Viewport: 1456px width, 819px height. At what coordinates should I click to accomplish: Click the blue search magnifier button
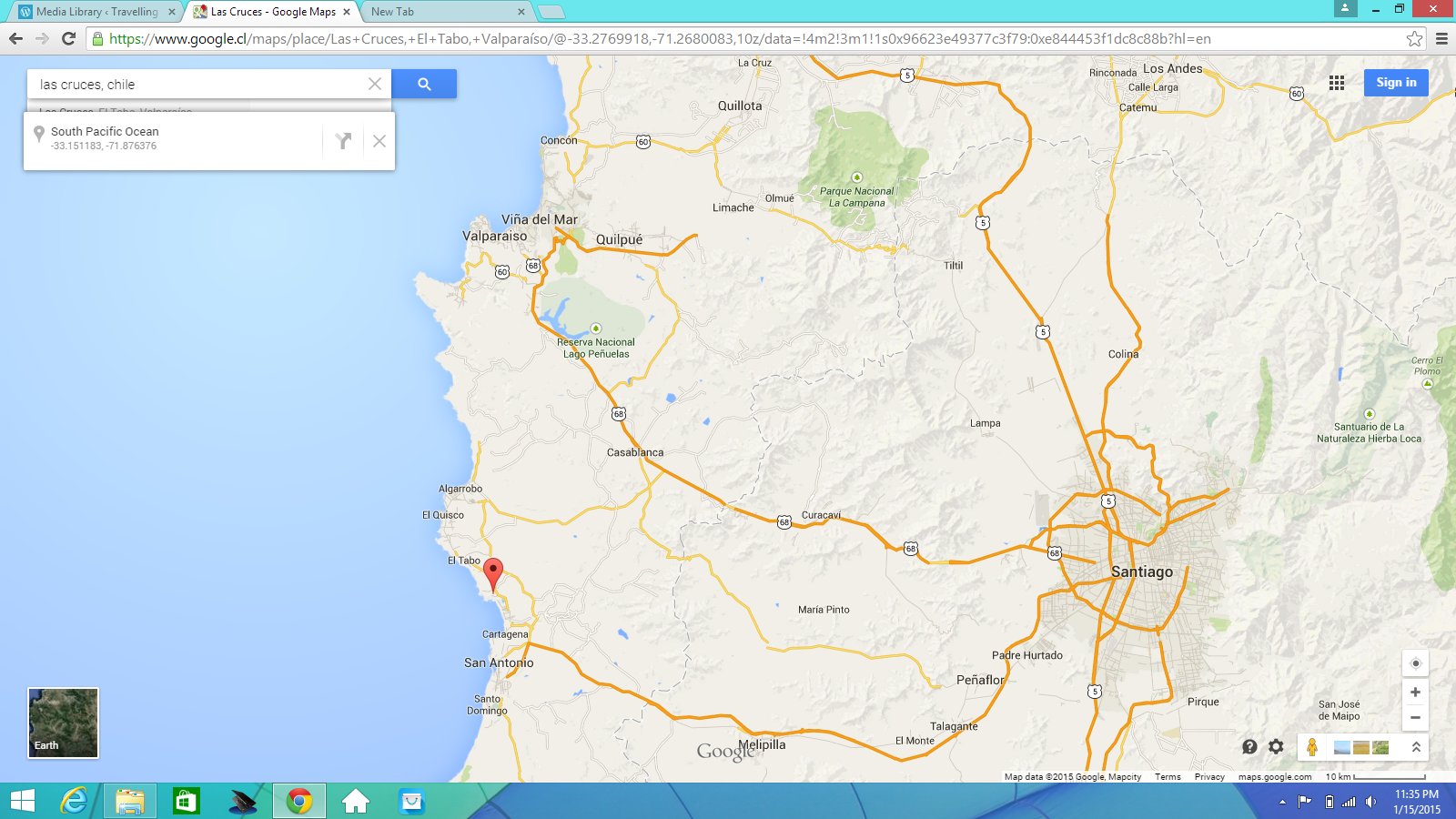click(x=424, y=84)
